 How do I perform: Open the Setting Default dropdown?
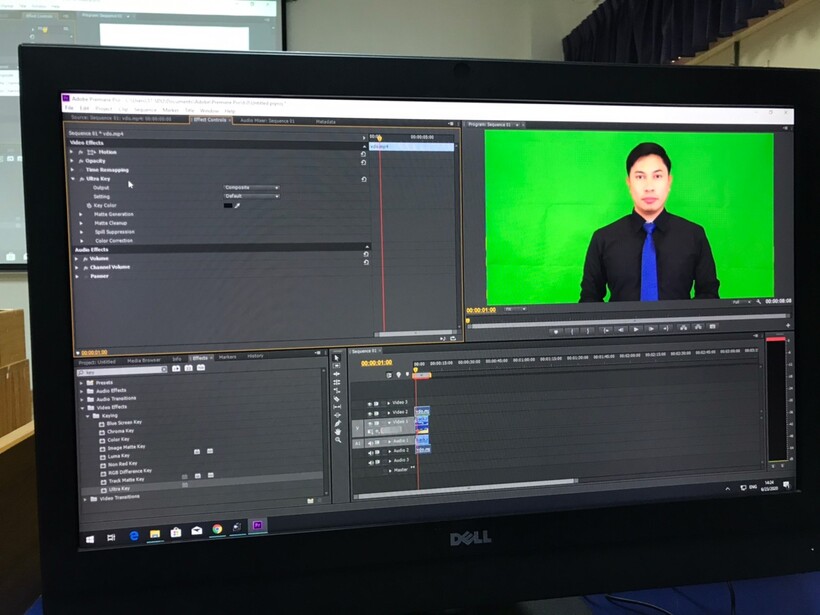(x=252, y=196)
